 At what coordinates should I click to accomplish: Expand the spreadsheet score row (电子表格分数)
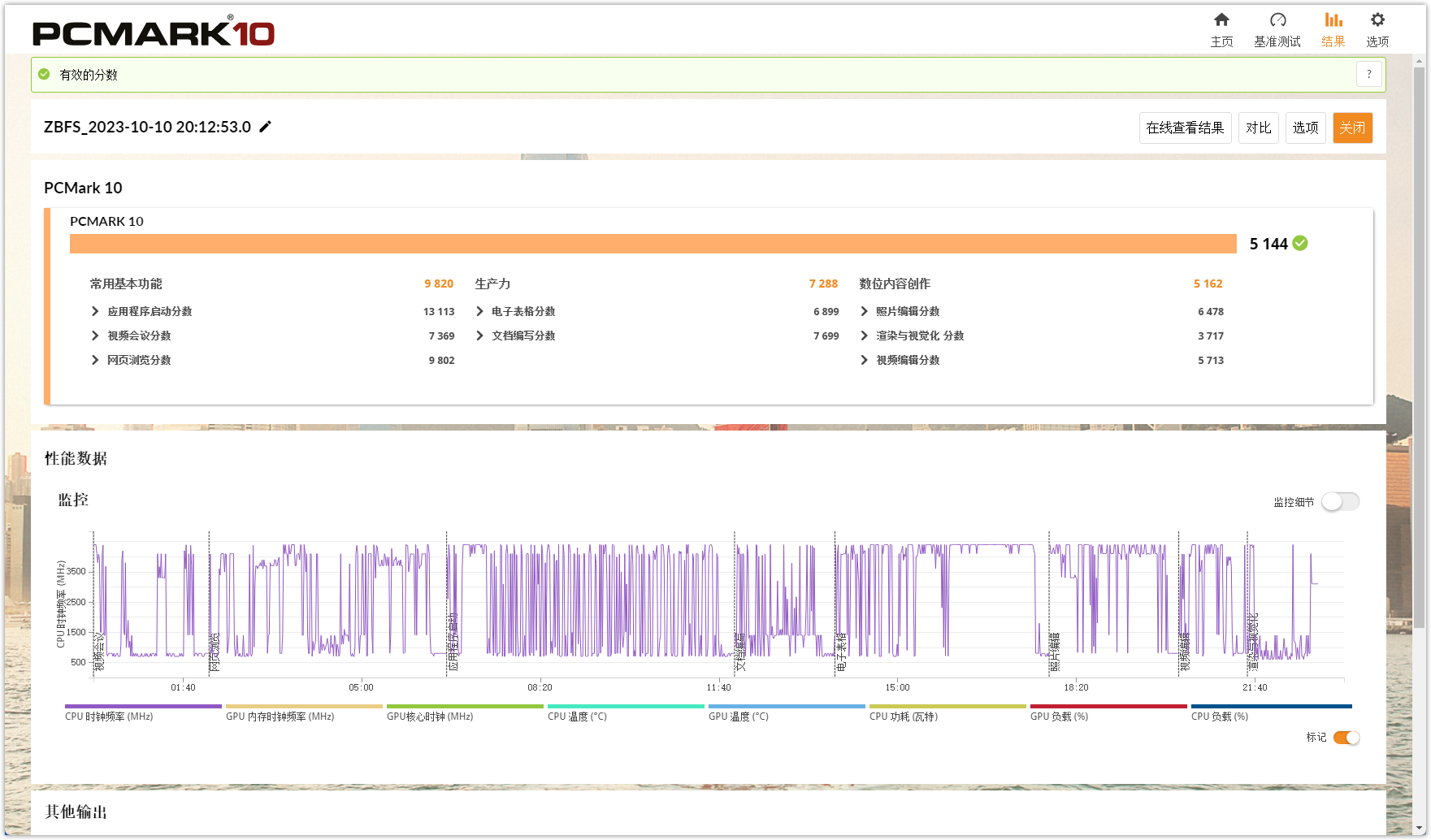[x=479, y=311]
